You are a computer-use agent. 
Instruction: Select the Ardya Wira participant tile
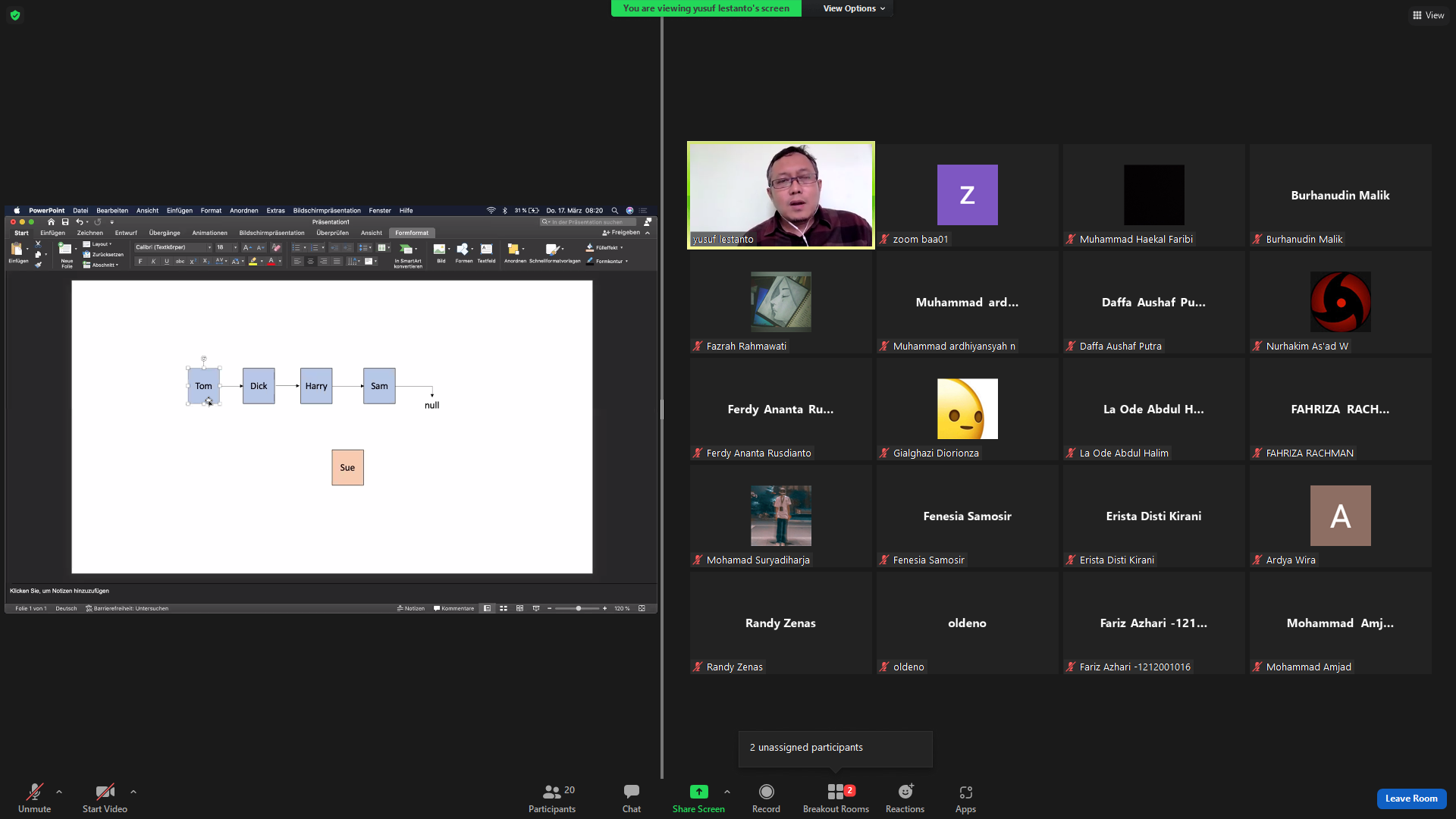[x=1341, y=516]
